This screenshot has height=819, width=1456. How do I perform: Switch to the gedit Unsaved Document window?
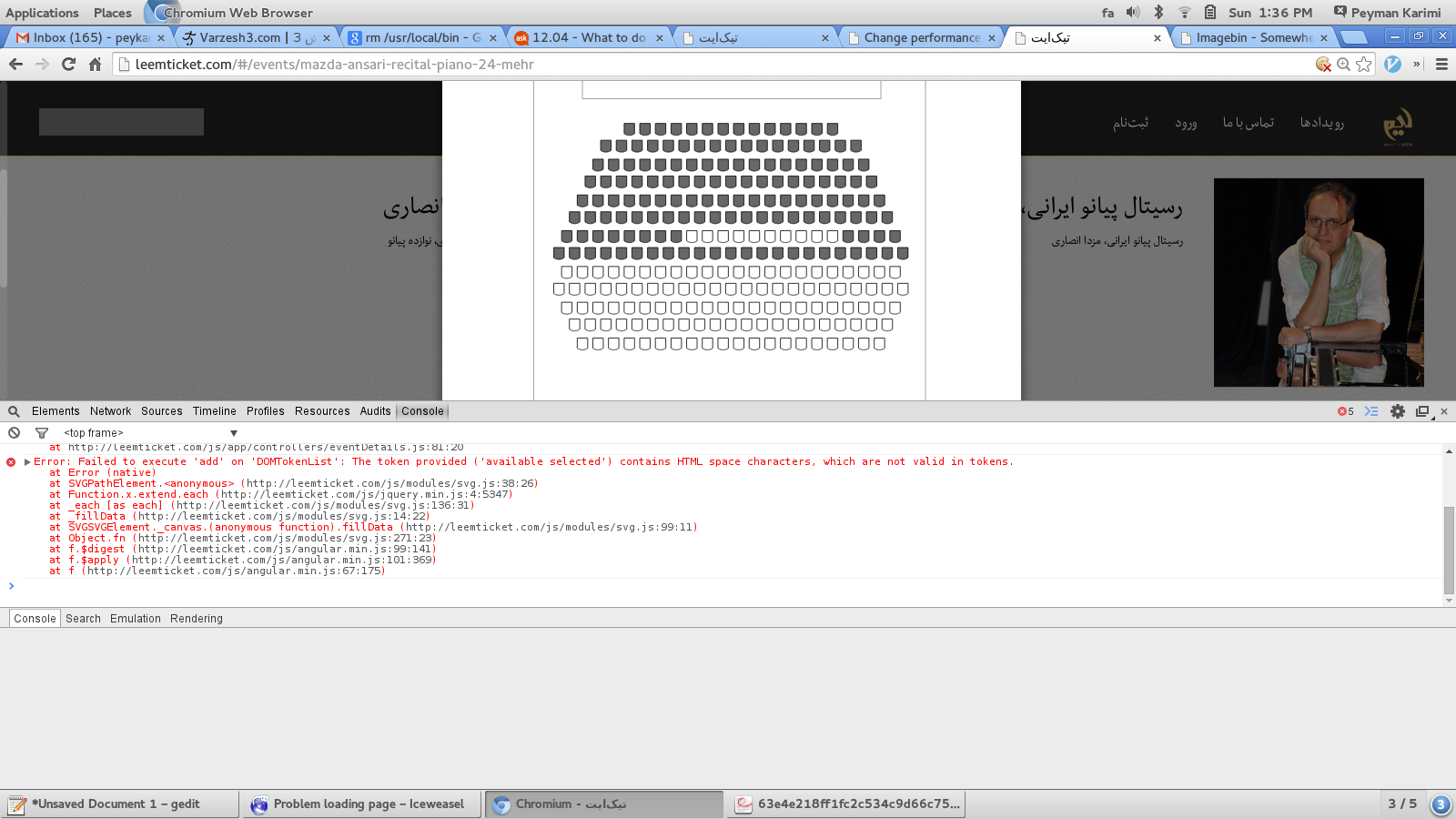[x=121, y=804]
